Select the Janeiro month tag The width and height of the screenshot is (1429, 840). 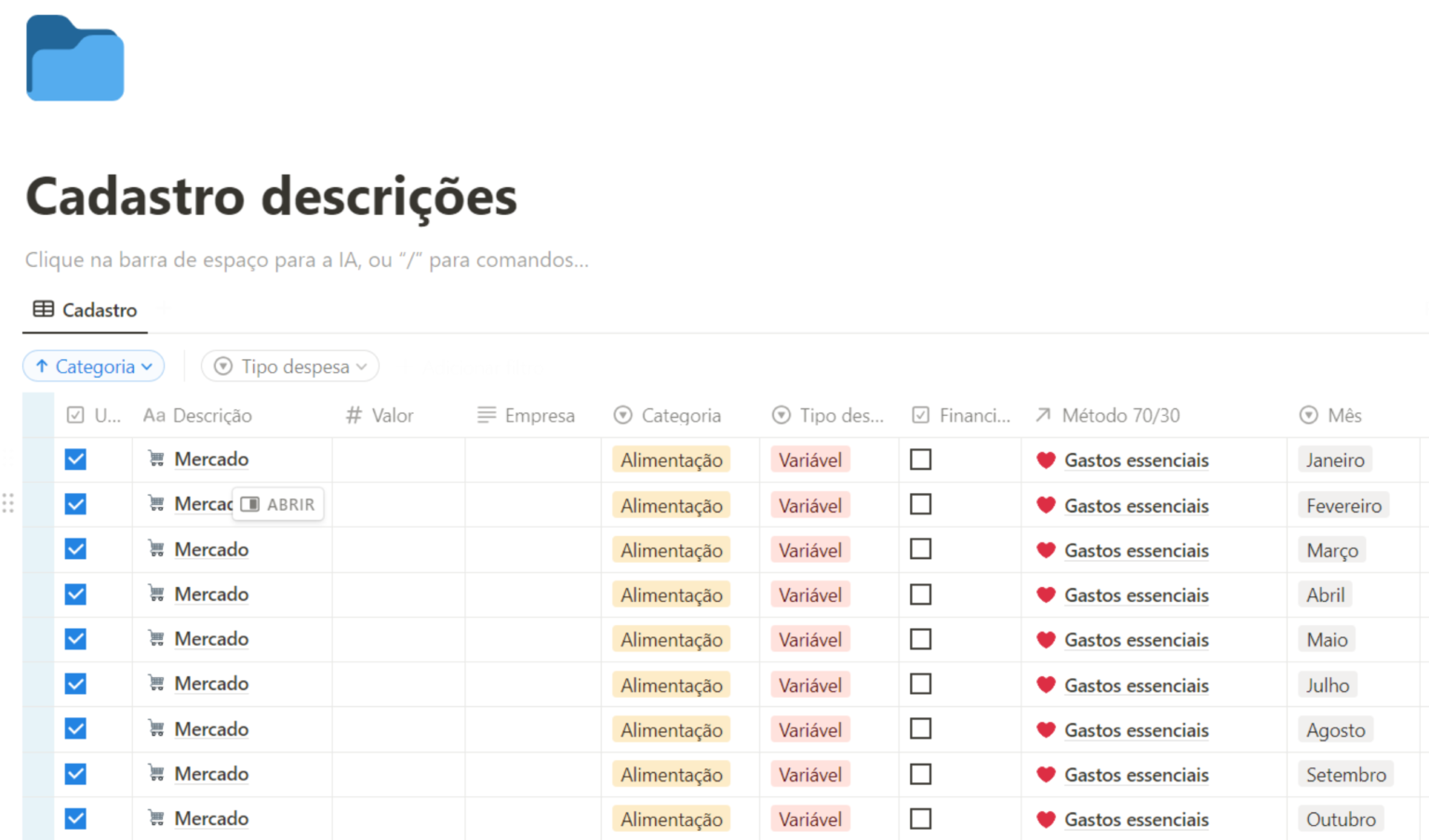pos(1335,460)
